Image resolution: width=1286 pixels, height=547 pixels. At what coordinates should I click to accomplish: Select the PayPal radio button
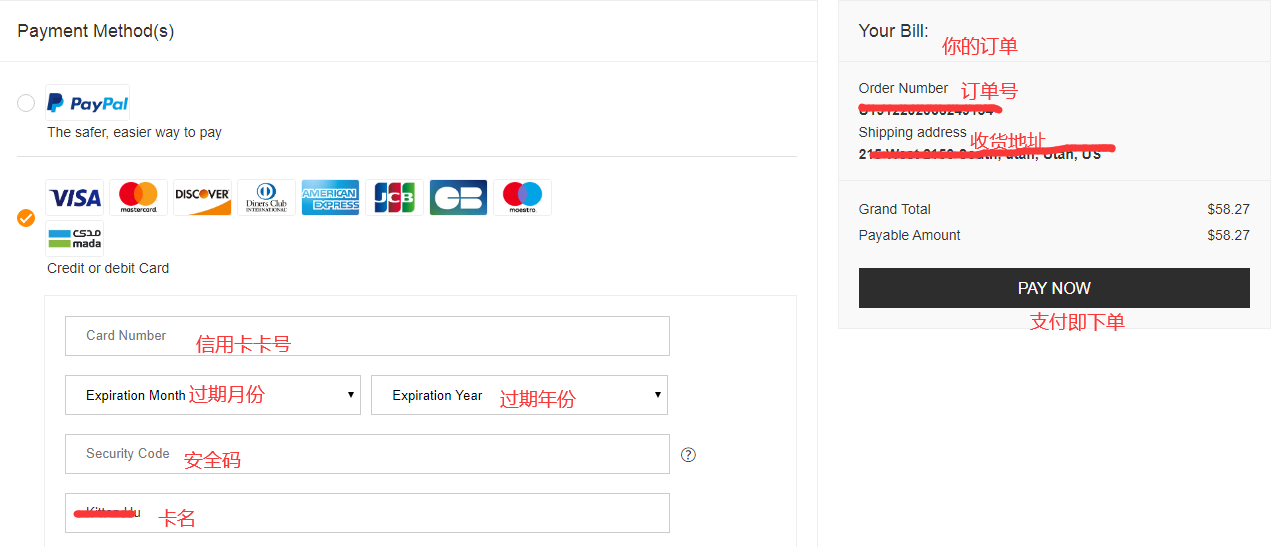pos(26,103)
